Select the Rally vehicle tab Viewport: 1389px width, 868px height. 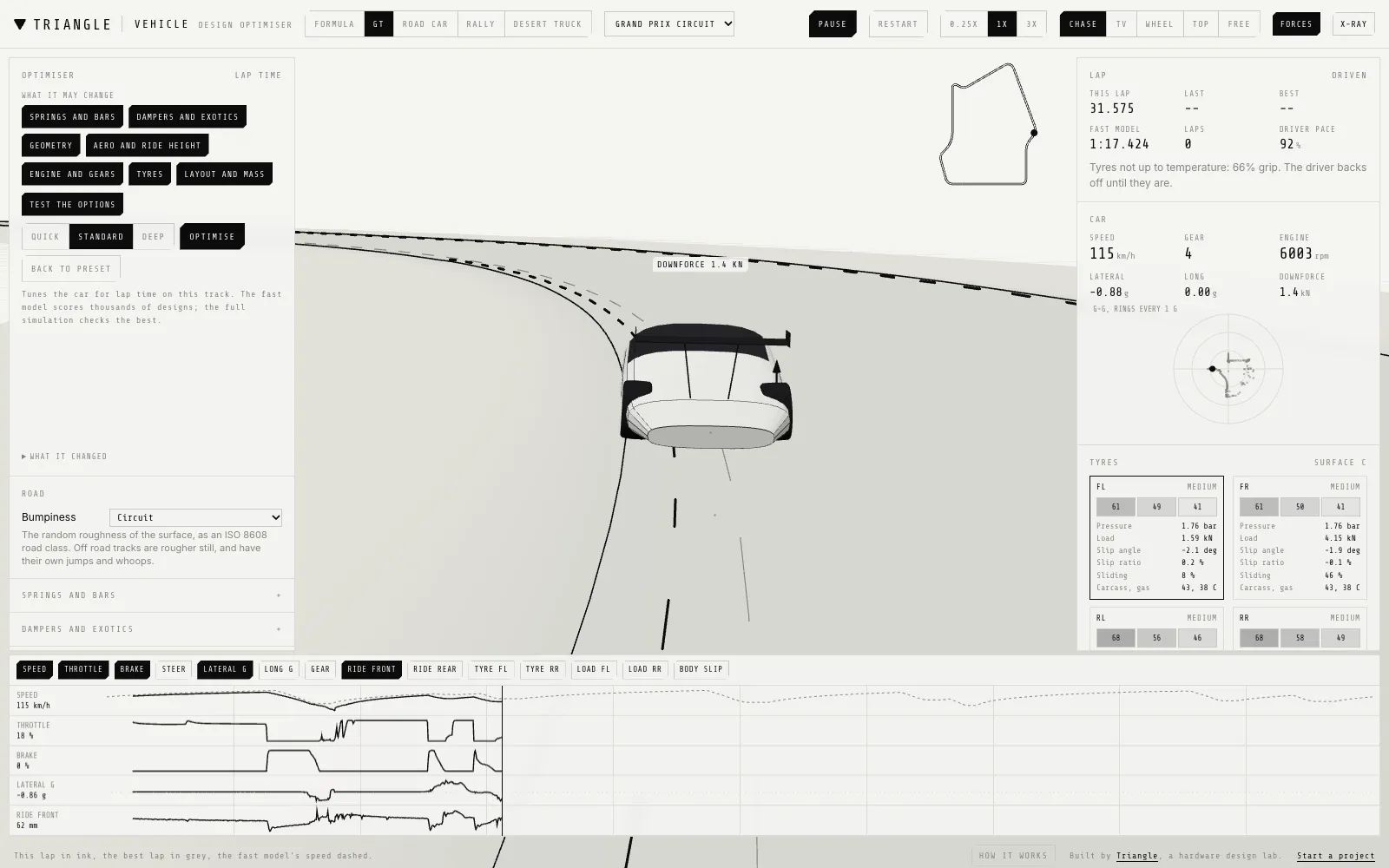click(480, 24)
